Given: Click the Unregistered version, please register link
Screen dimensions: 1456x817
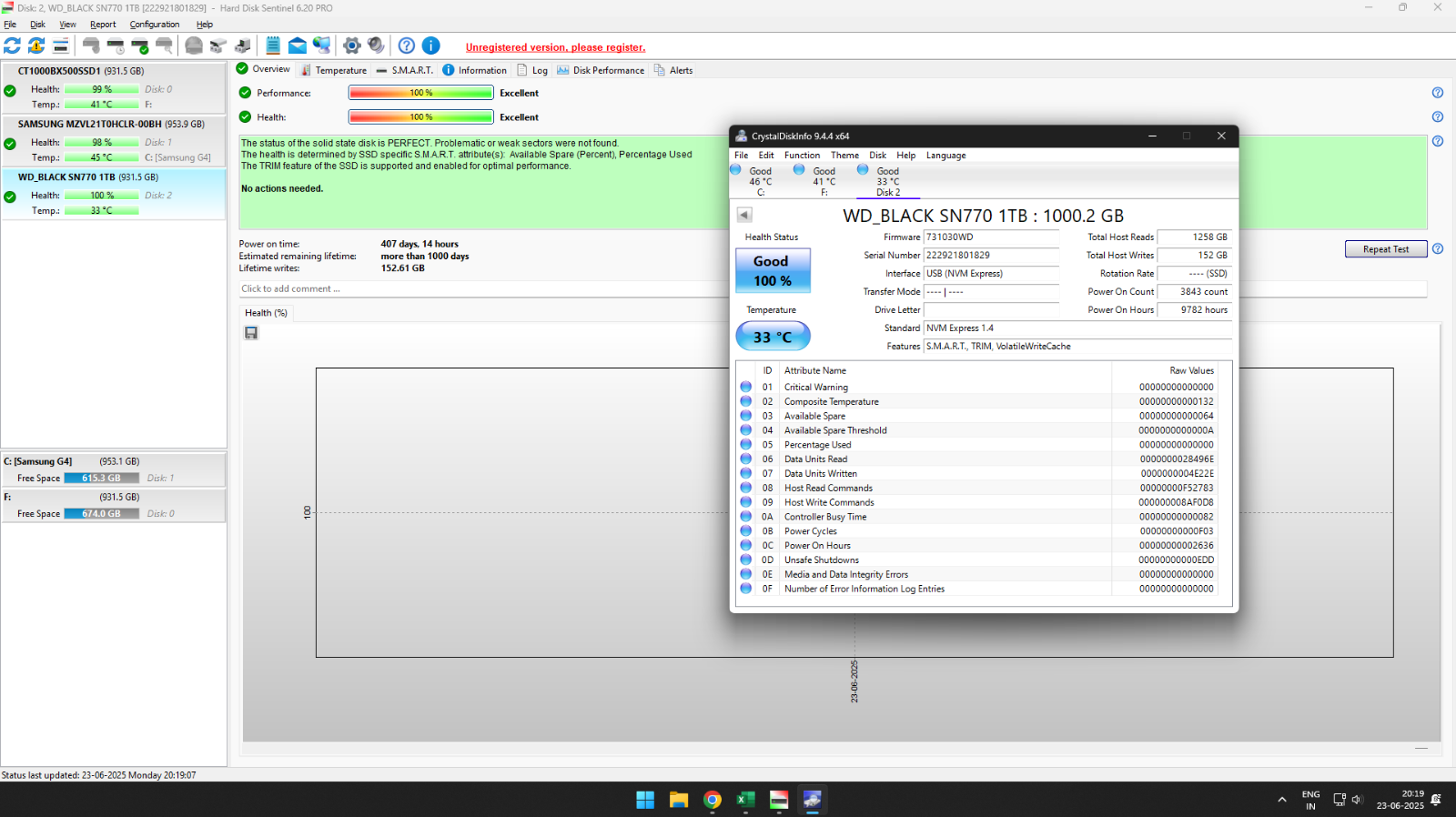Looking at the screenshot, I should [555, 47].
